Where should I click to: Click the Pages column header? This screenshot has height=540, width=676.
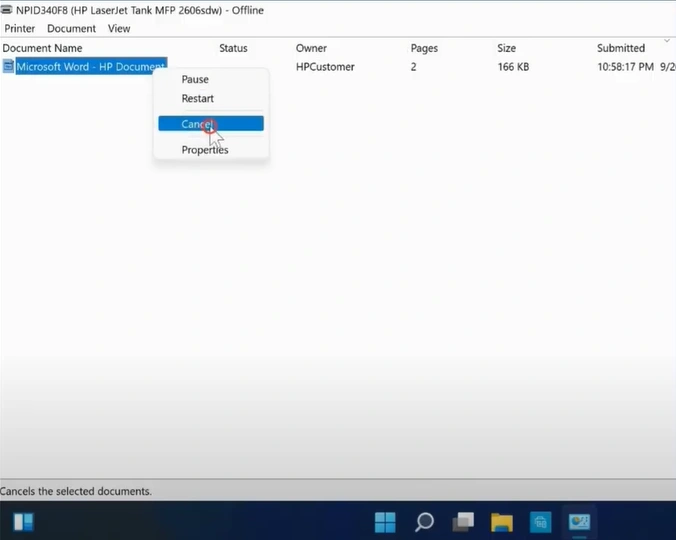pyautogui.click(x=425, y=48)
